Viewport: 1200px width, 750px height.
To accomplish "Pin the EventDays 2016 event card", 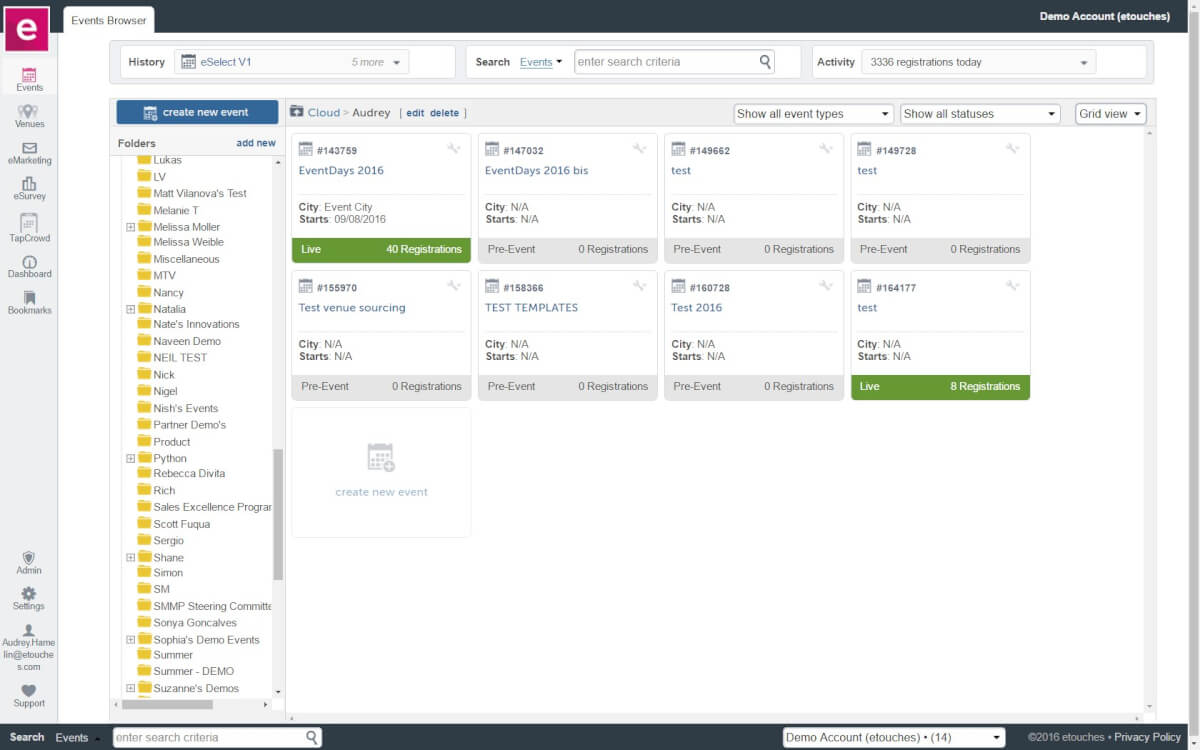I will click(455, 148).
